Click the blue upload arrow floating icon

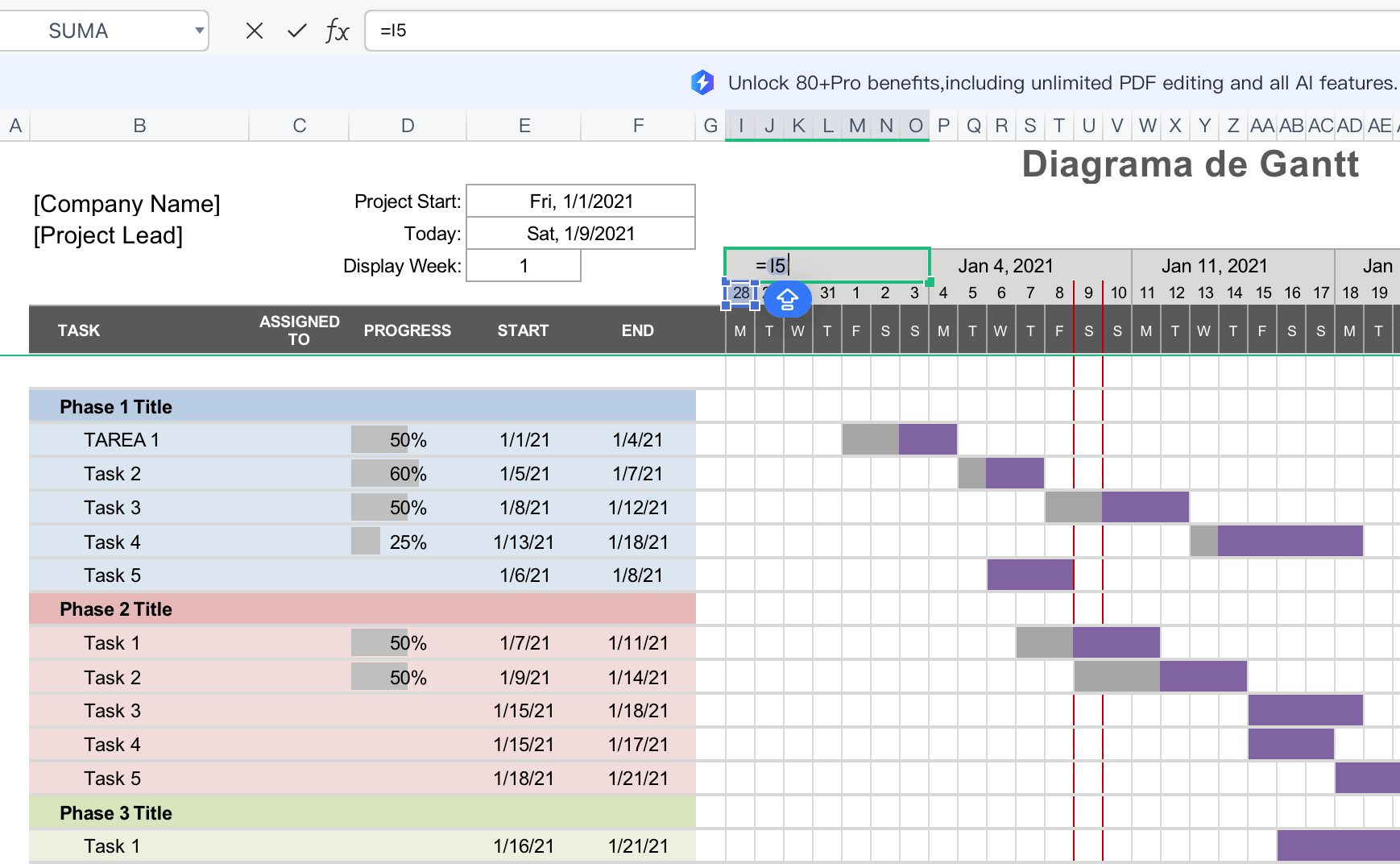click(787, 299)
